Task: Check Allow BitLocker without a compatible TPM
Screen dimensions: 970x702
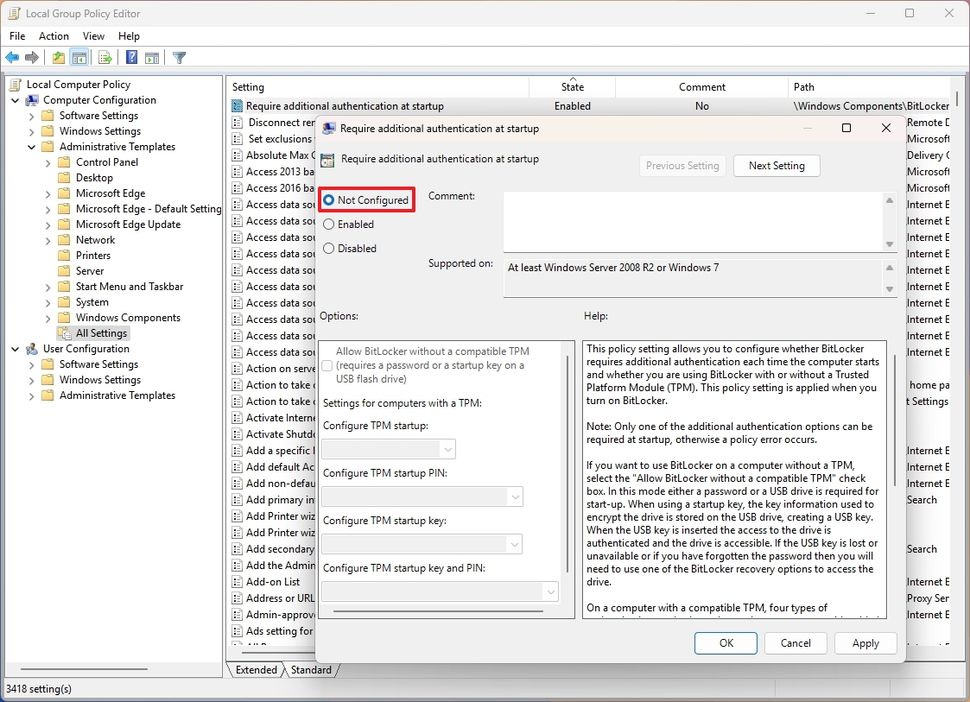Action: click(327, 366)
